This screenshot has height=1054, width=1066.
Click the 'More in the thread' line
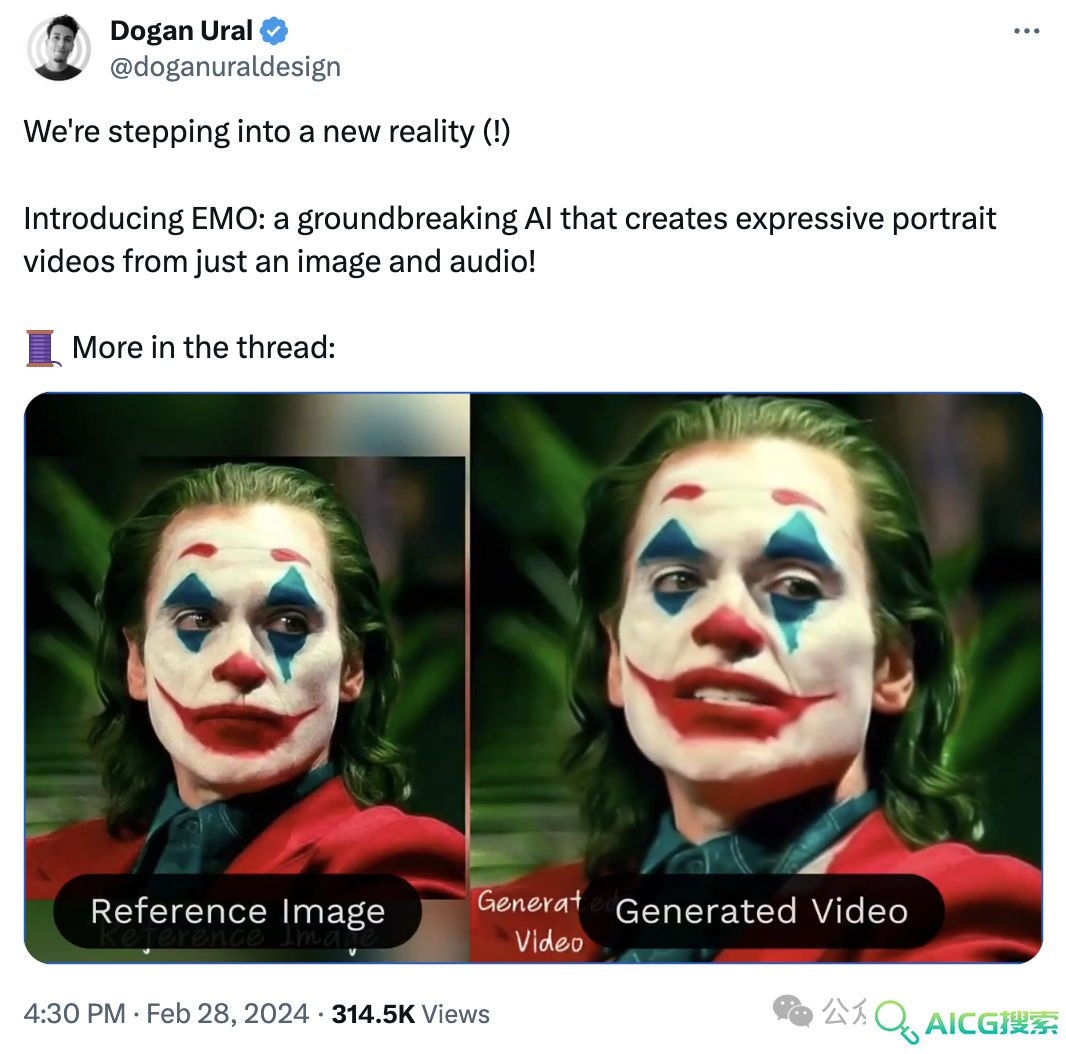click(180, 348)
